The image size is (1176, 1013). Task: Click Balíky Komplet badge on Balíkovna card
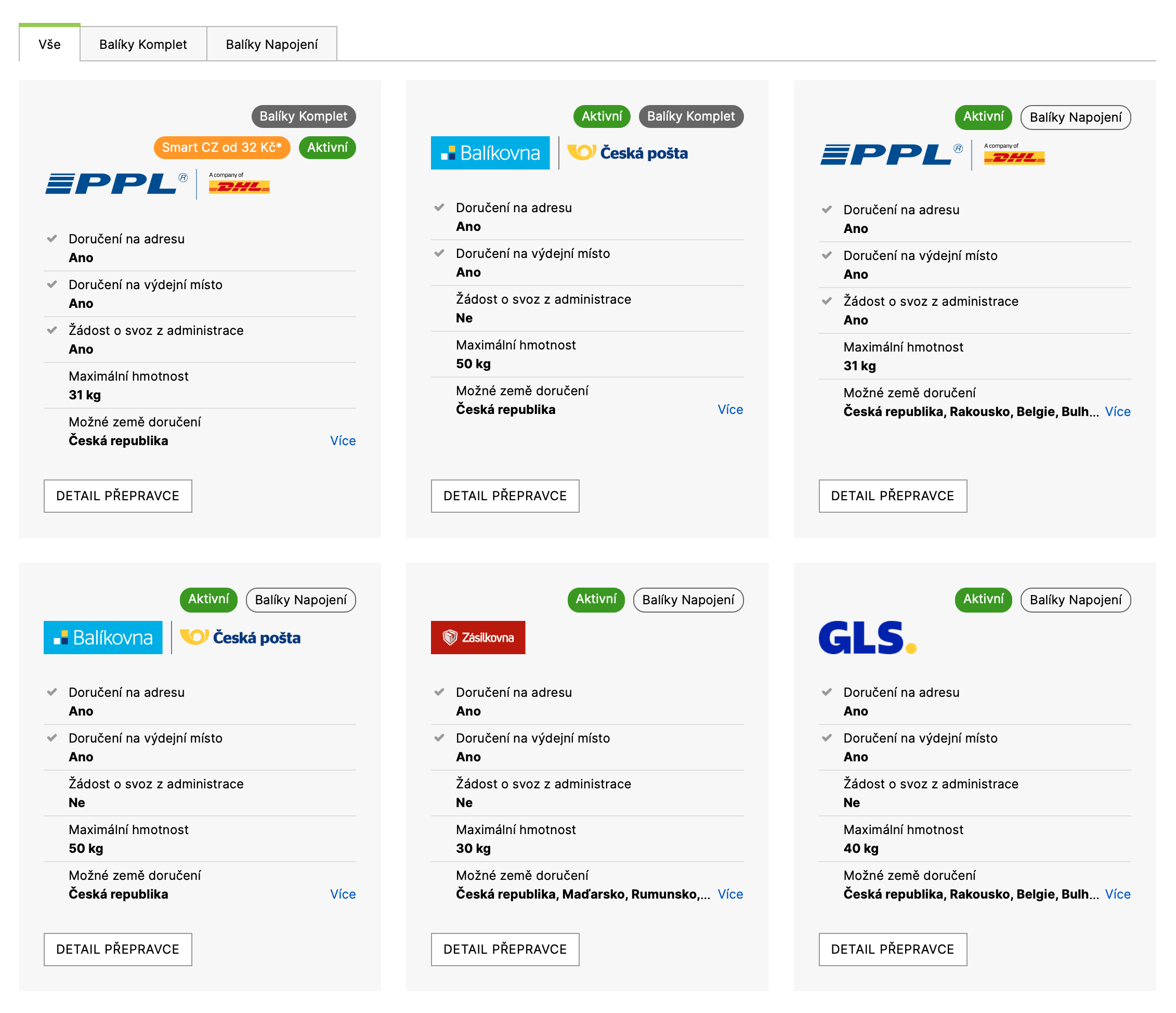(691, 116)
